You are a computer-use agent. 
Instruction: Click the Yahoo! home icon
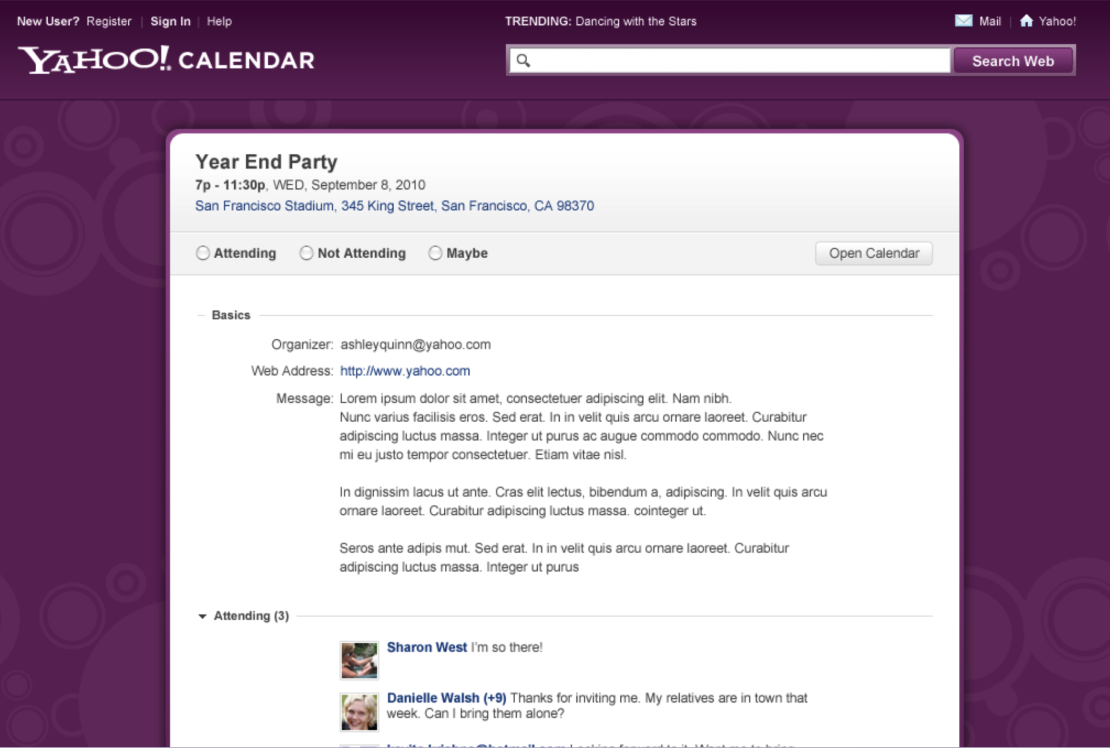(x=1026, y=21)
